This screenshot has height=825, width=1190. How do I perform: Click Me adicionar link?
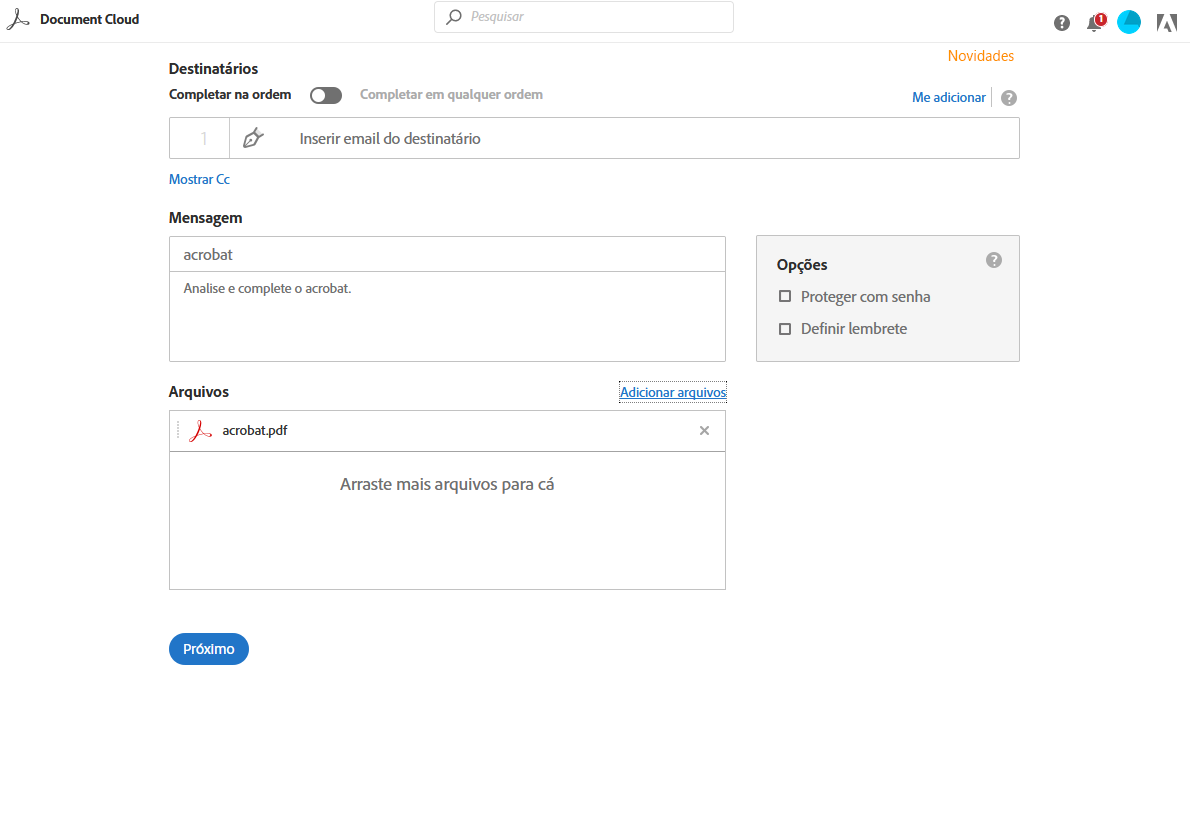click(948, 98)
